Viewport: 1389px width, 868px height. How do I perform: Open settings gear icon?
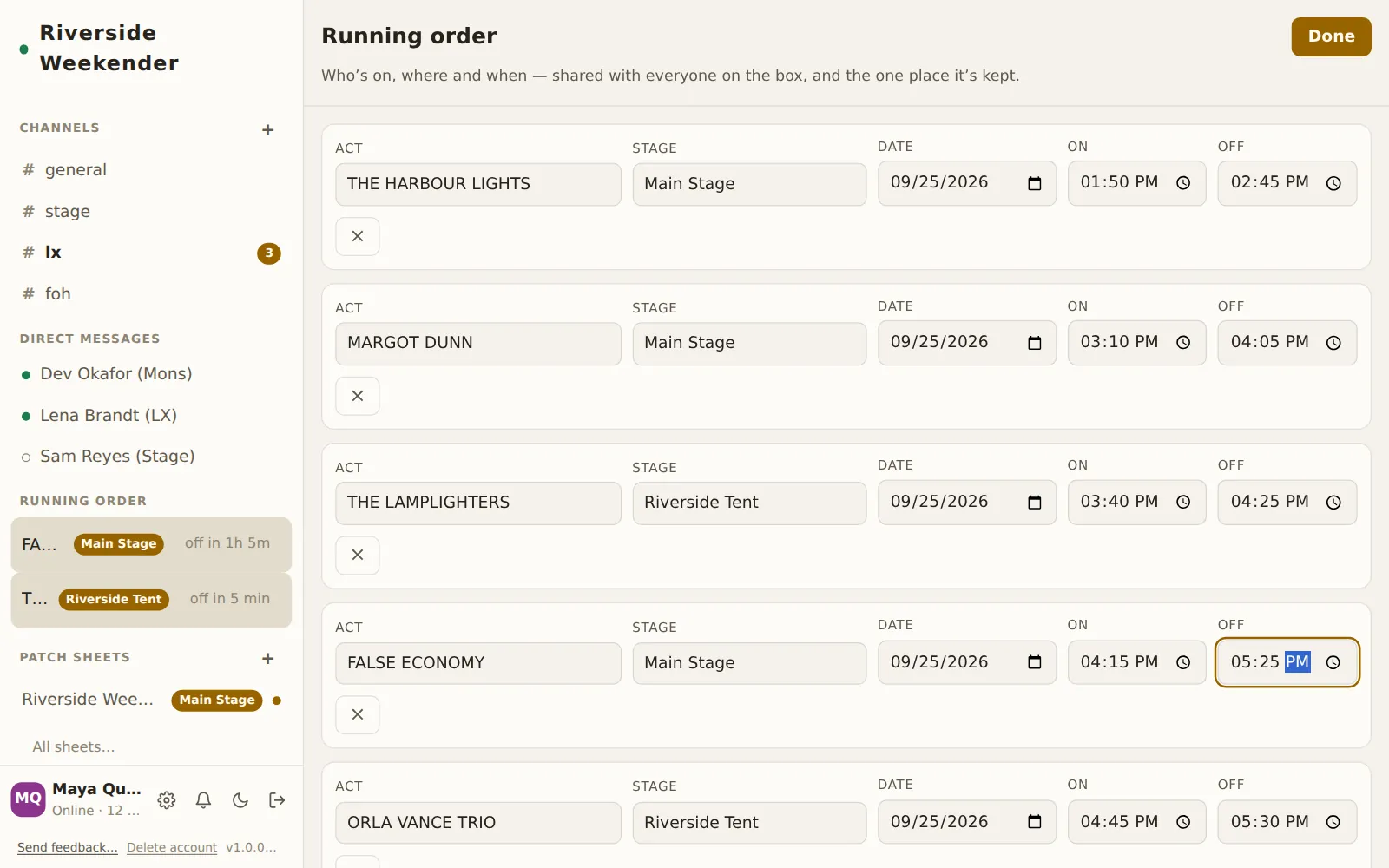(x=167, y=800)
